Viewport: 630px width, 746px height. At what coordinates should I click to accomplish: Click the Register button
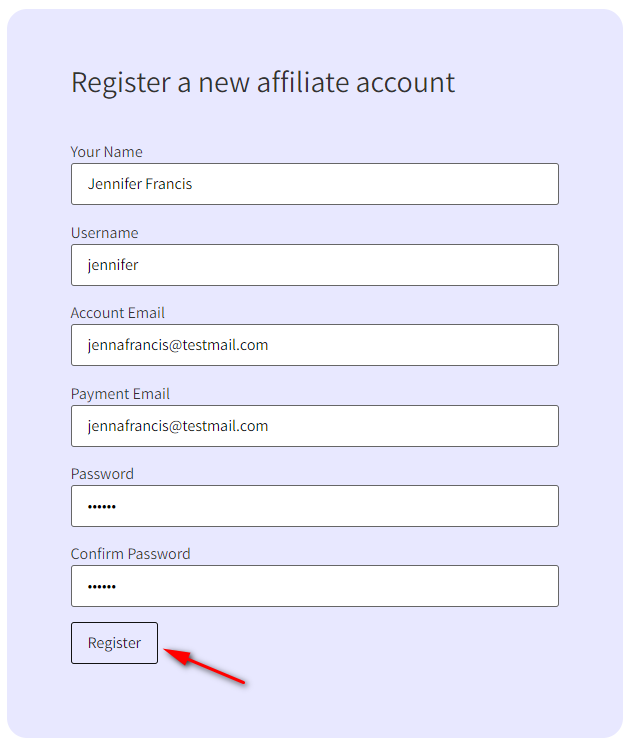pos(114,643)
